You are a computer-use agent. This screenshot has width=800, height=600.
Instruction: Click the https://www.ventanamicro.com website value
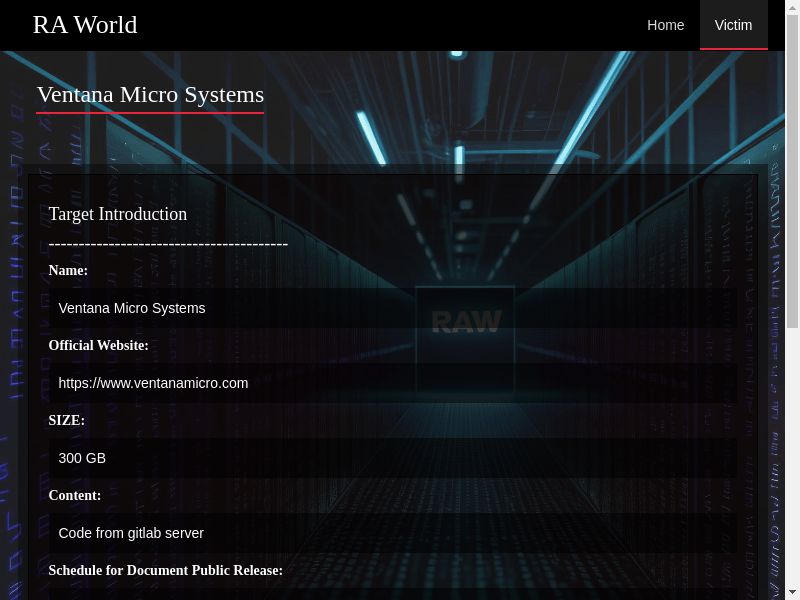pyautogui.click(x=153, y=383)
